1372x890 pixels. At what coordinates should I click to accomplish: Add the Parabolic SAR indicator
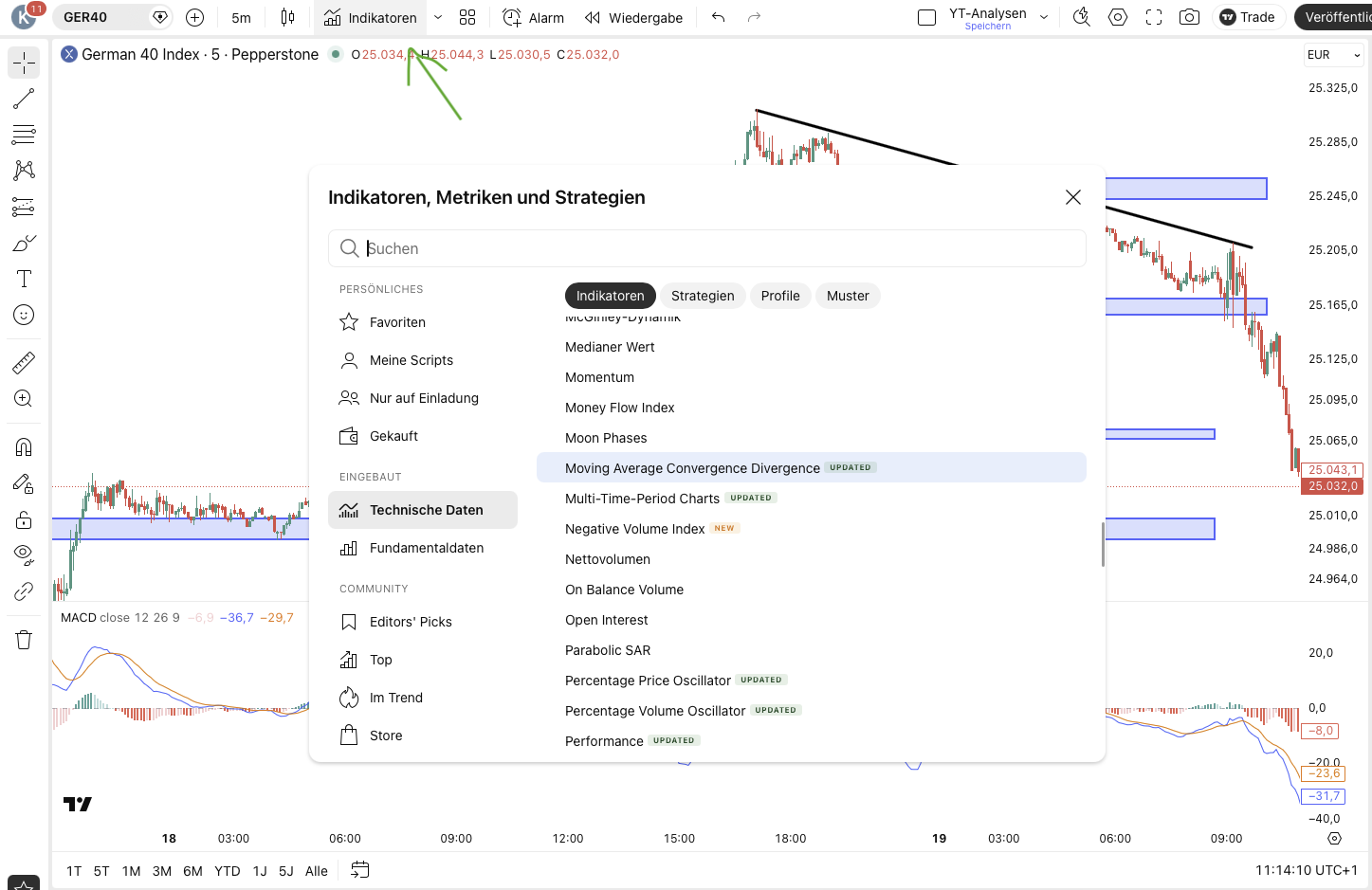point(812,650)
